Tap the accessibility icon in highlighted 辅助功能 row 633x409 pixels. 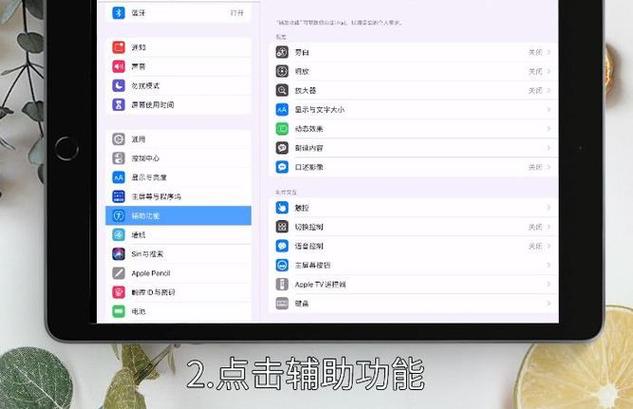[118, 216]
